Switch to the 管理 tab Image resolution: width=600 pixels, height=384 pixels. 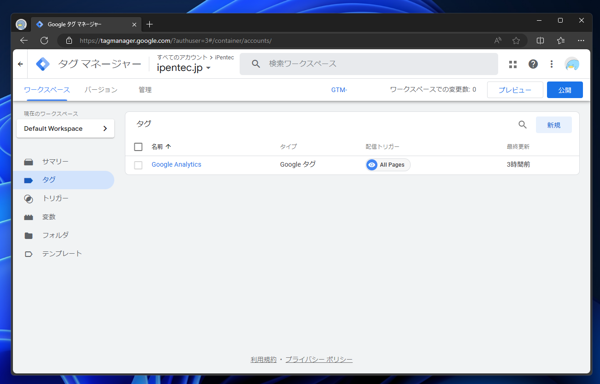point(145,90)
